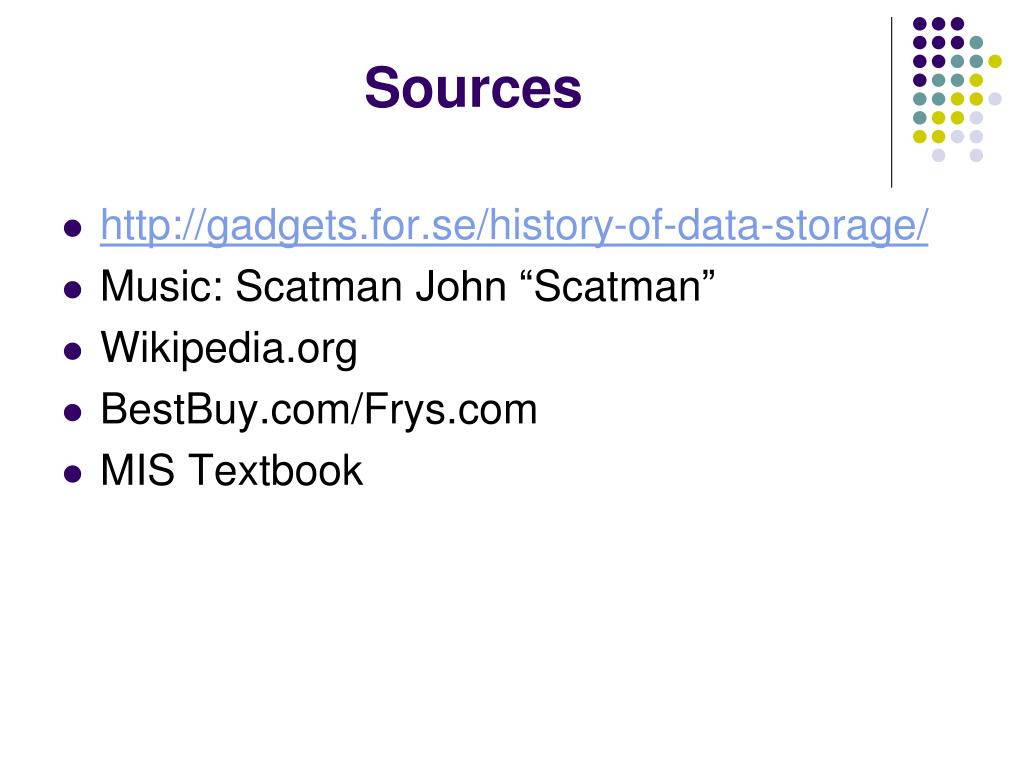Click the top-left purple dot of the grid
This screenshot has width=1024, height=768.
[920, 24]
